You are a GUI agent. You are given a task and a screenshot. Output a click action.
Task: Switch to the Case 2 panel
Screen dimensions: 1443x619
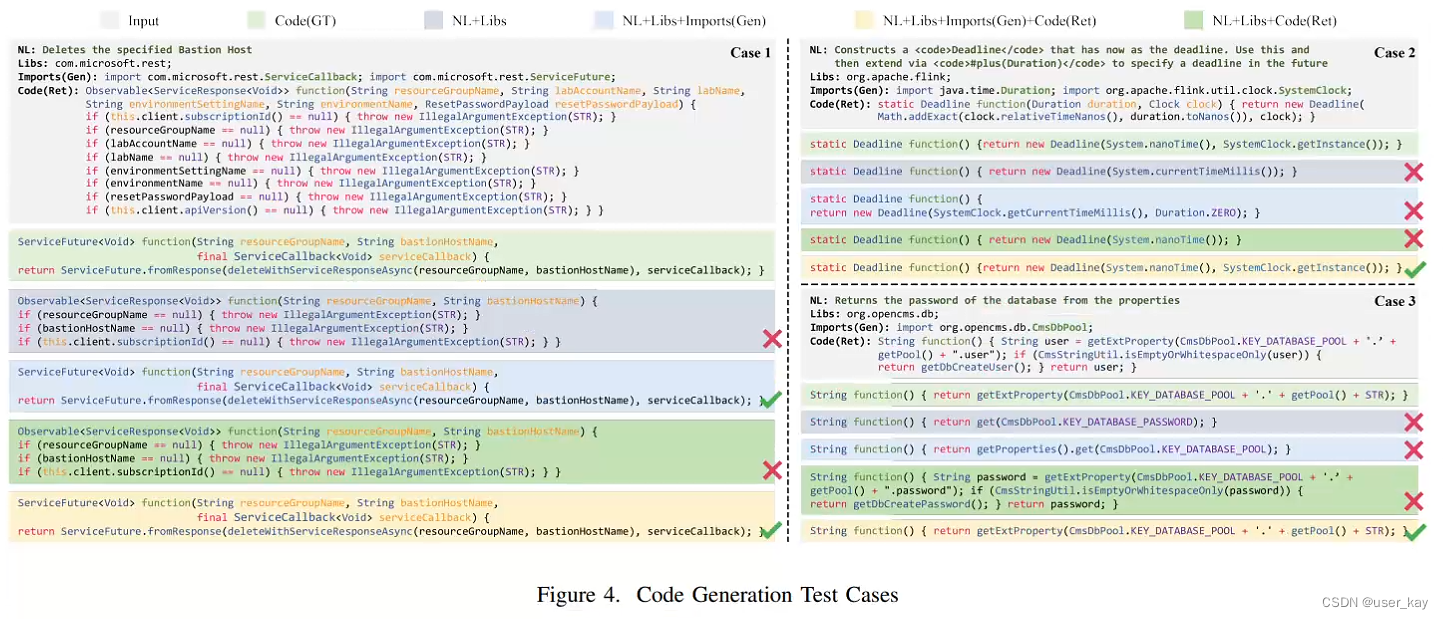pyautogui.click(x=1393, y=52)
